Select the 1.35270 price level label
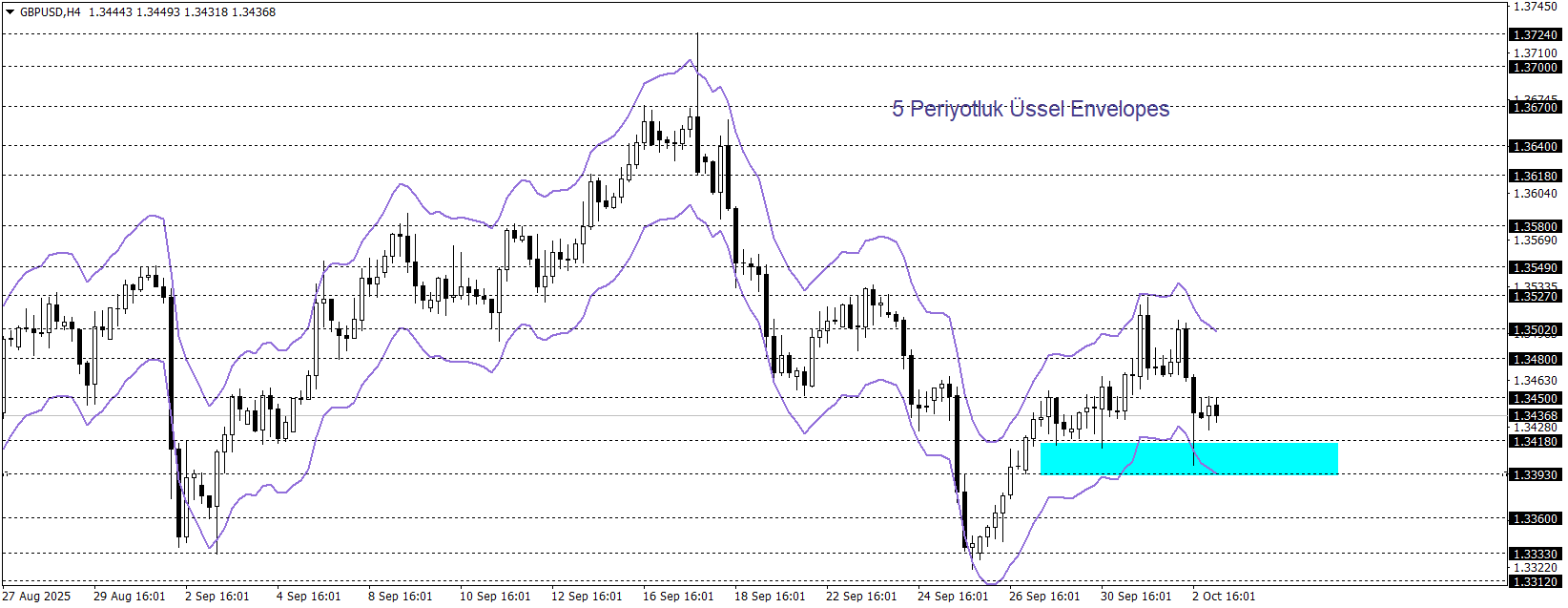The width and height of the screenshot is (1568, 608). (1535, 297)
